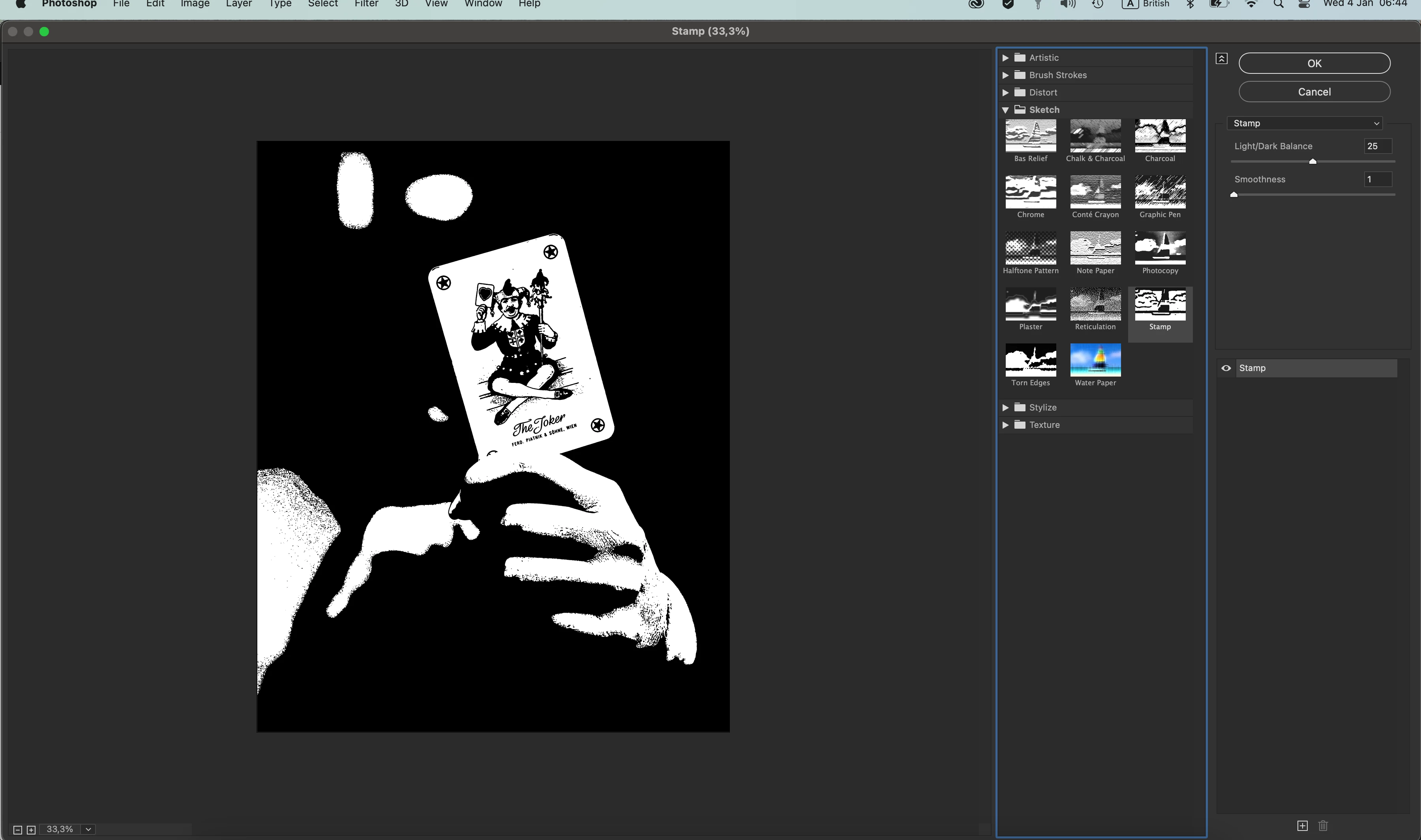
Task: Click the zoom out minus icon
Action: [17, 830]
